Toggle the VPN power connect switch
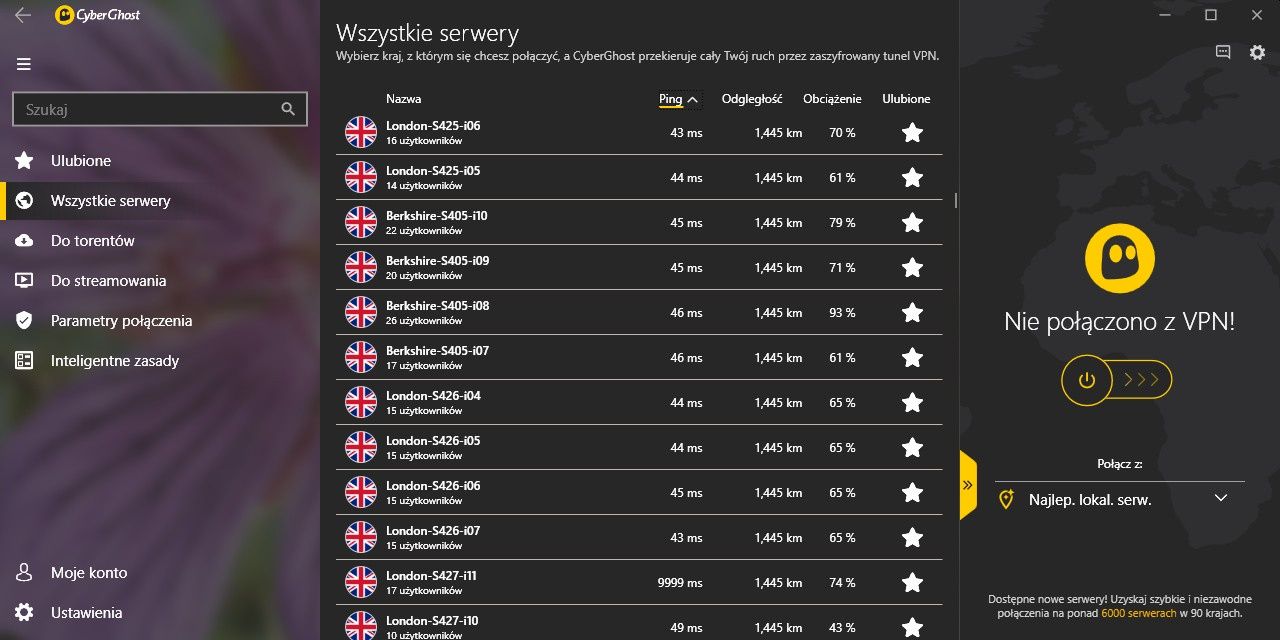The image size is (1280, 640). point(1116,380)
